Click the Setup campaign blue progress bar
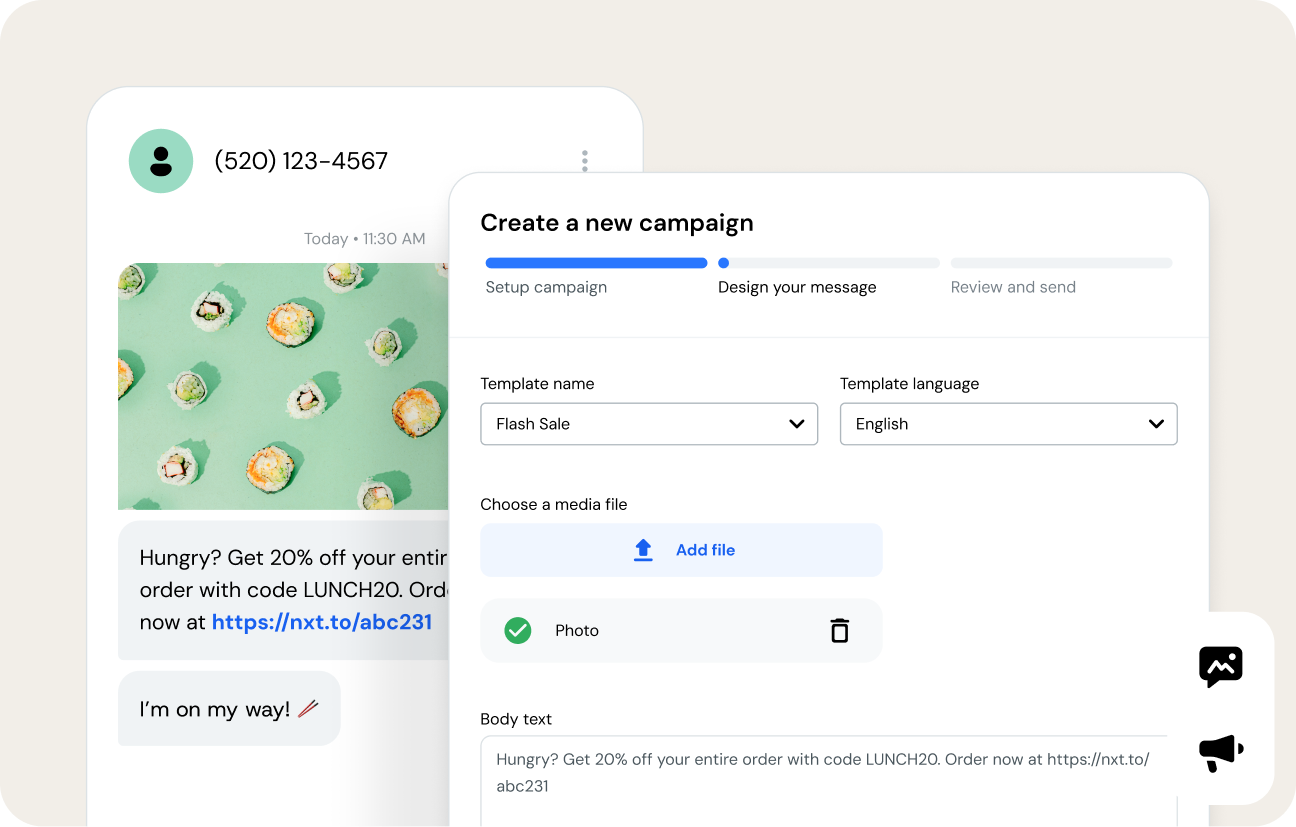This screenshot has width=1296, height=827. (x=596, y=264)
